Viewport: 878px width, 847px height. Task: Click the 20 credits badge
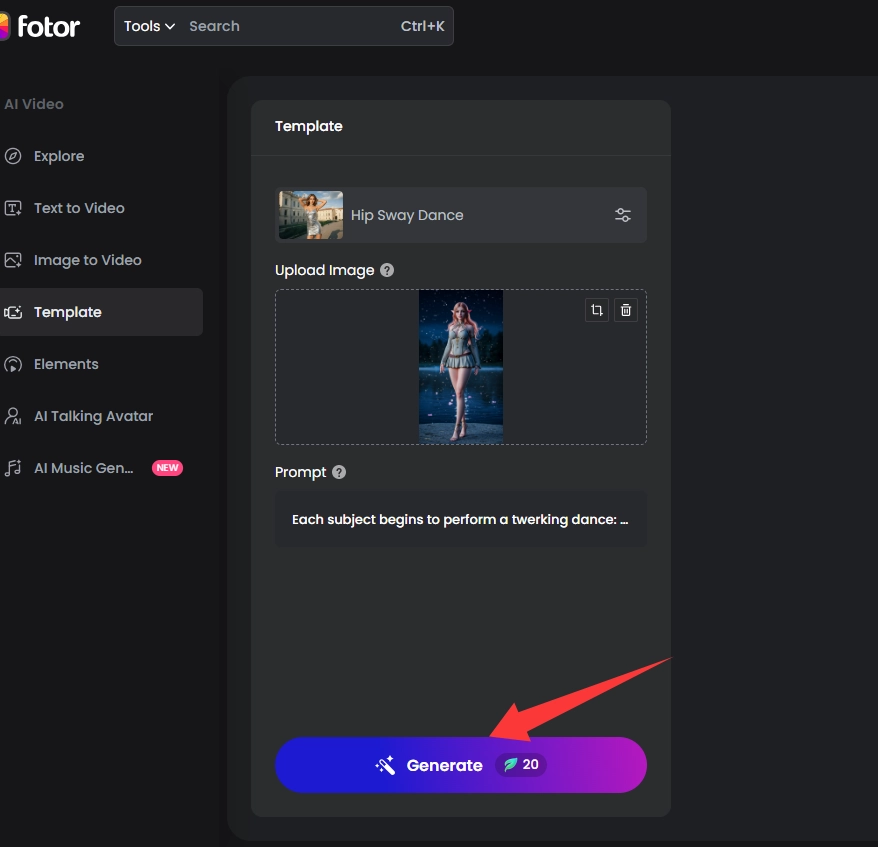(x=520, y=764)
